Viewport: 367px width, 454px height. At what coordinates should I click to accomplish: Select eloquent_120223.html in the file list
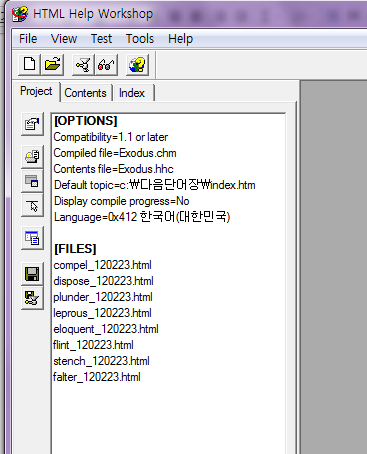pyautogui.click(x=106, y=329)
